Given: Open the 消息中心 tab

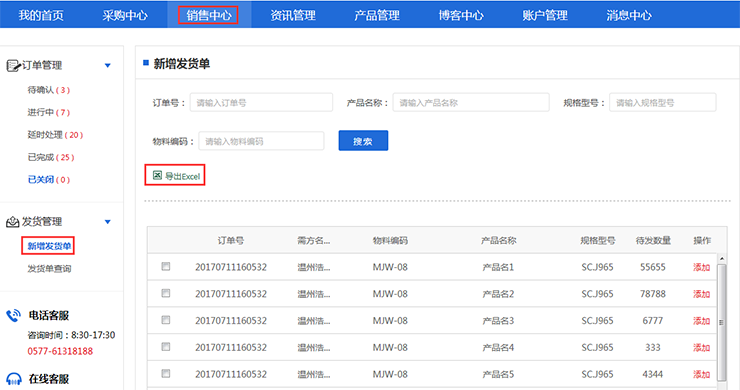Looking at the screenshot, I should click(629, 15).
